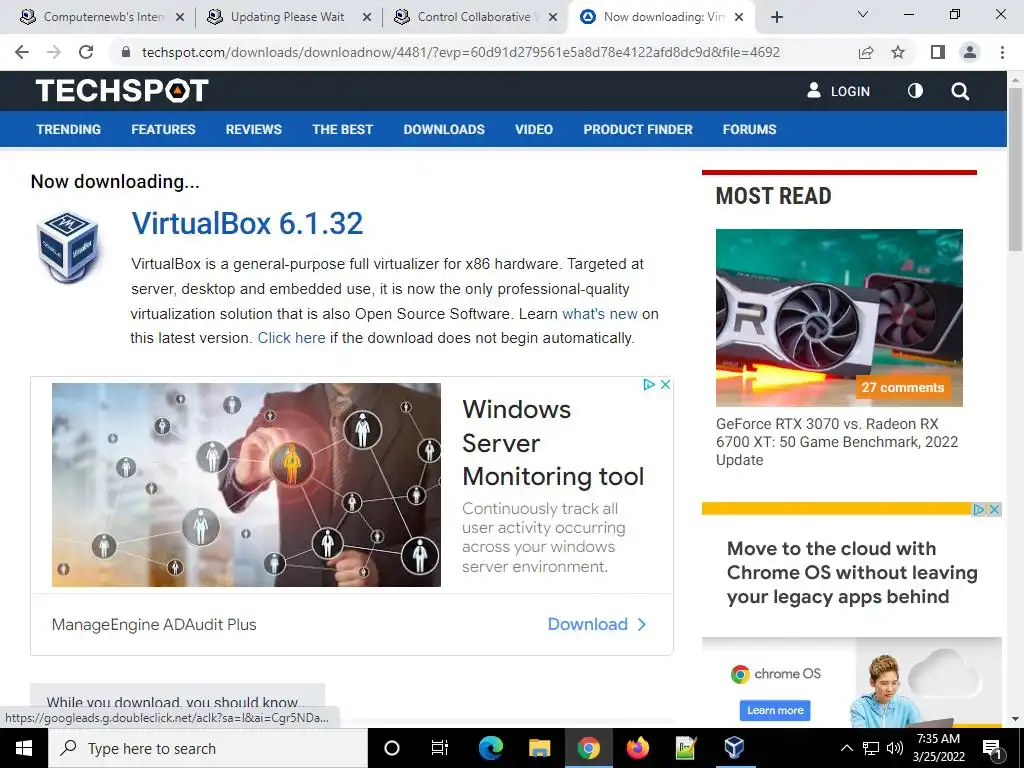Click AdChoices icon on Chrome OS ad
The height and width of the screenshot is (768, 1024).
tap(979, 509)
